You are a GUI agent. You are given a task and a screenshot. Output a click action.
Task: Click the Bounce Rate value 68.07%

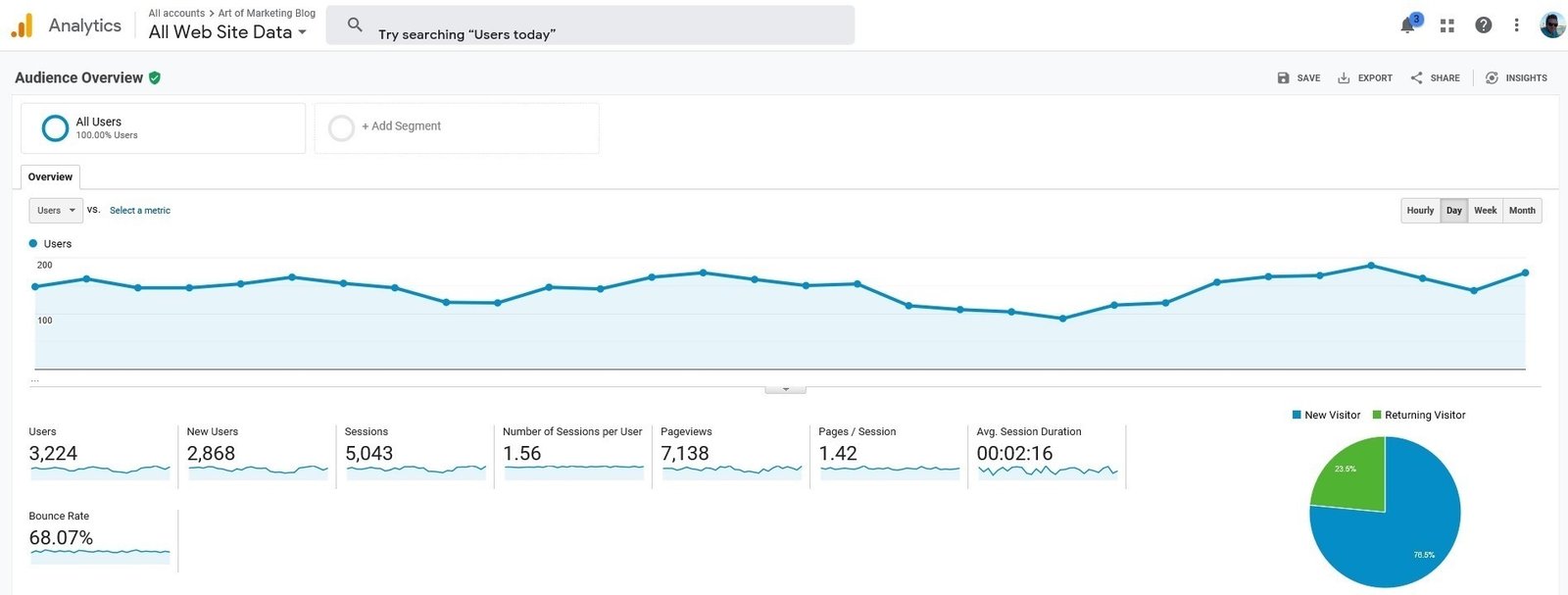61,538
